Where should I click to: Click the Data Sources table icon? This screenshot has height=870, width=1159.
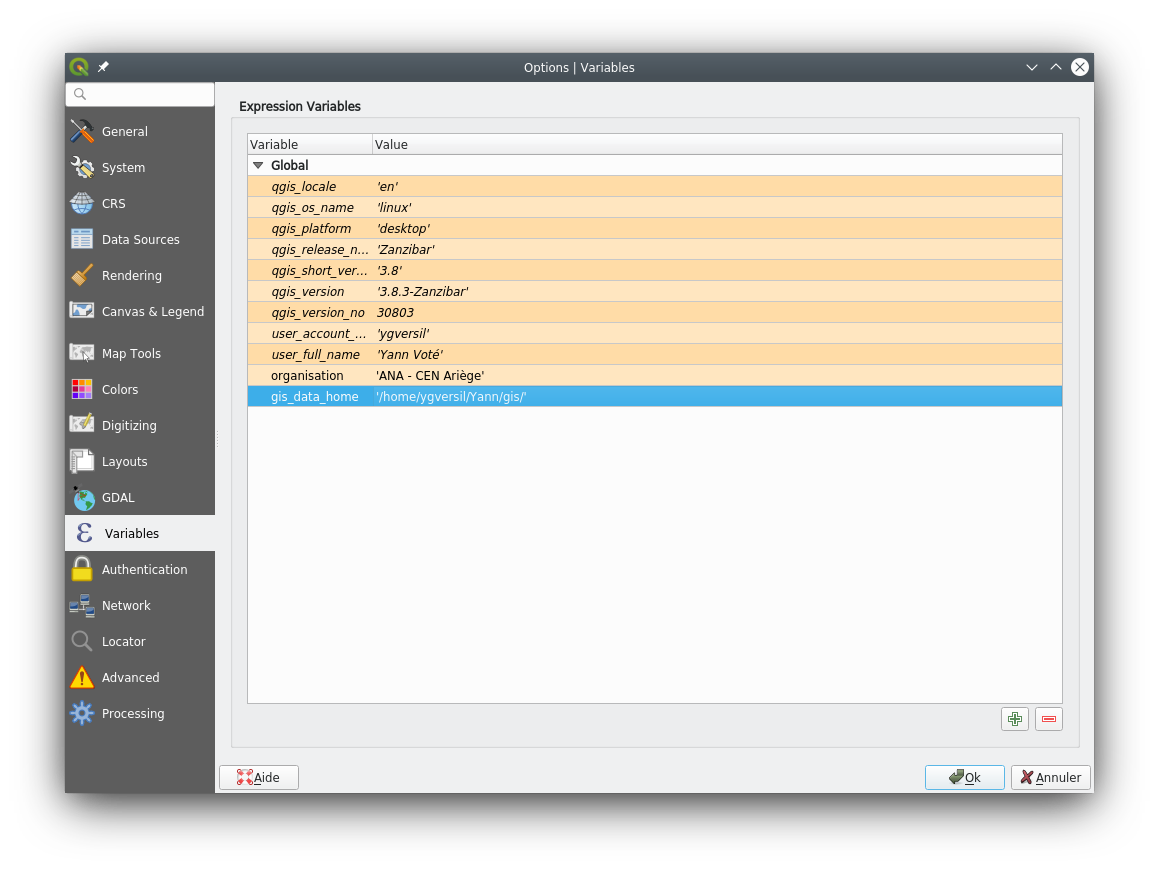tap(82, 239)
